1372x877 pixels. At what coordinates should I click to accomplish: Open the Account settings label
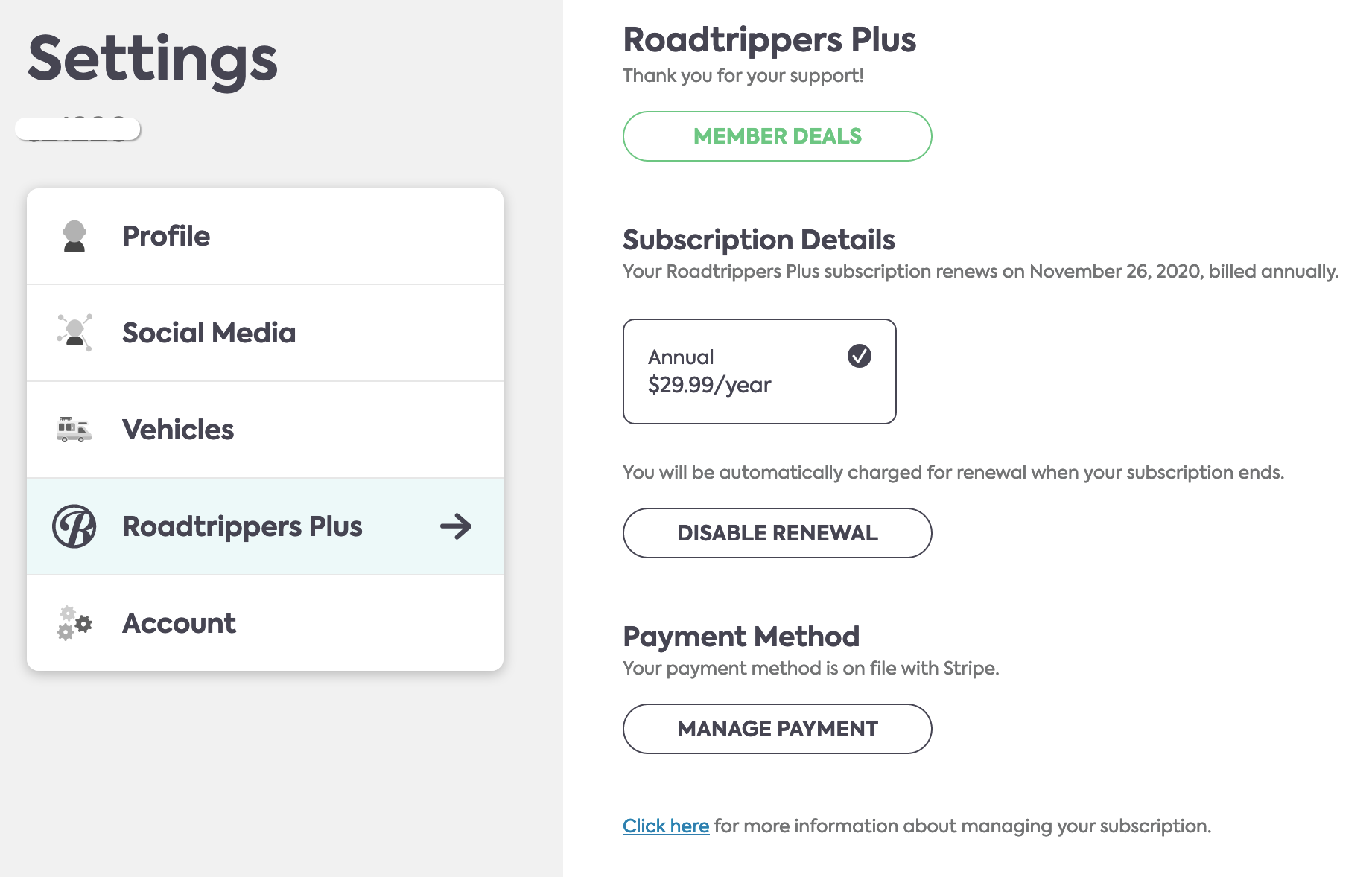coord(180,623)
